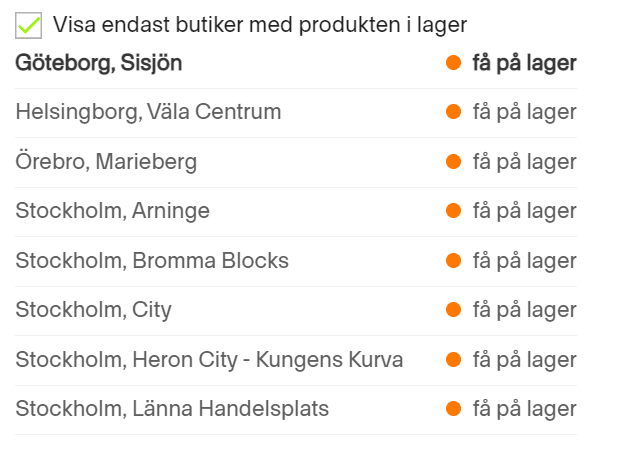Click orange stock dot for Stockholm, City

(x=453, y=310)
